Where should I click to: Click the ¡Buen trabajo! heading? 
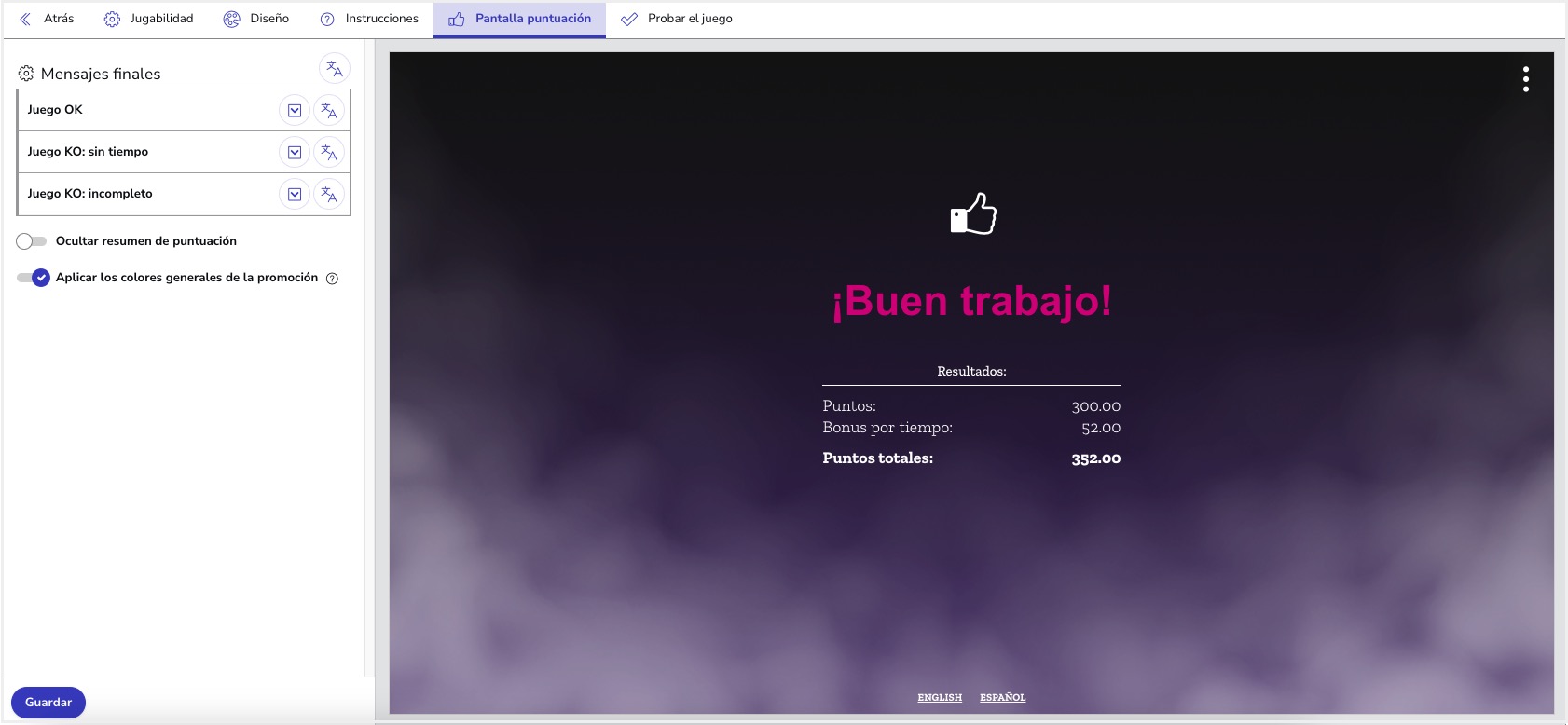click(971, 301)
